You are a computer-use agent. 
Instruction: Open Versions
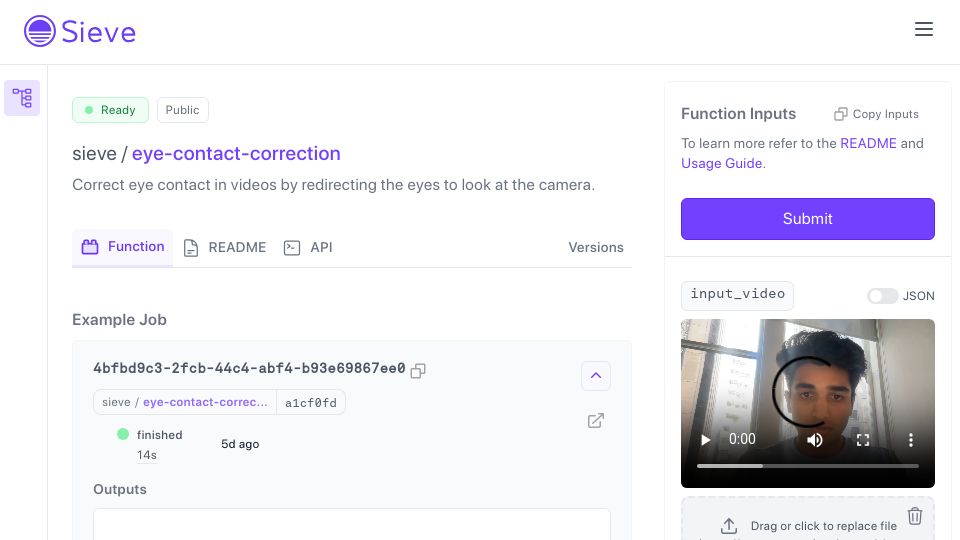point(596,247)
